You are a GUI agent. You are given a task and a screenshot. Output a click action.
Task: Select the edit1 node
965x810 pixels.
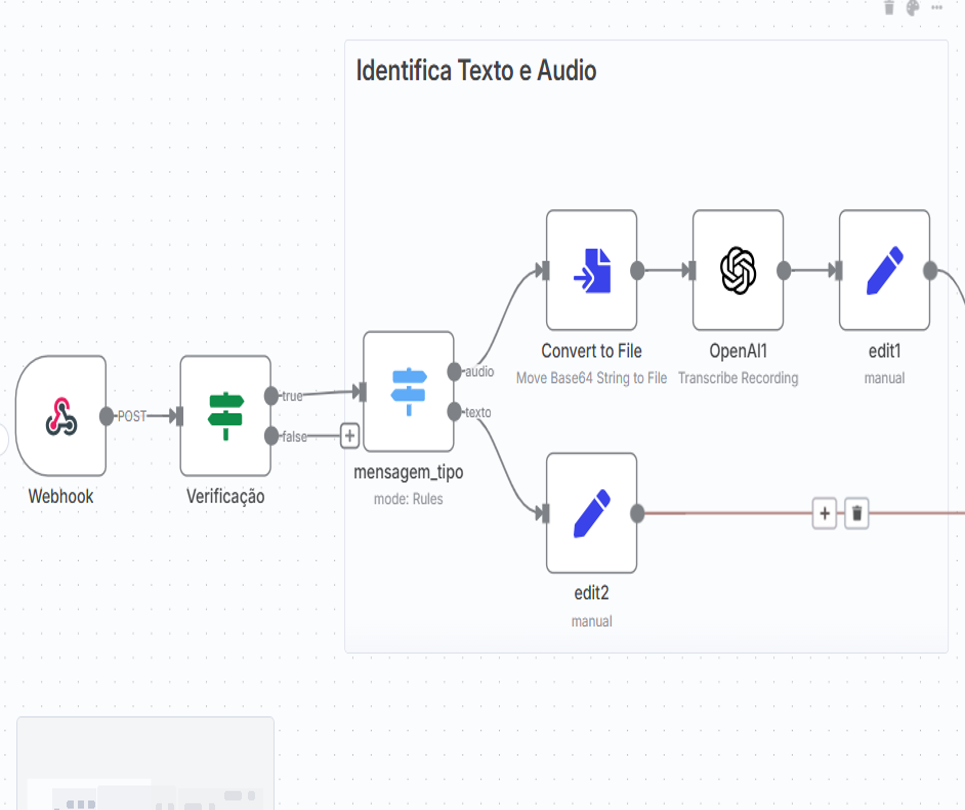click(884, 270)
